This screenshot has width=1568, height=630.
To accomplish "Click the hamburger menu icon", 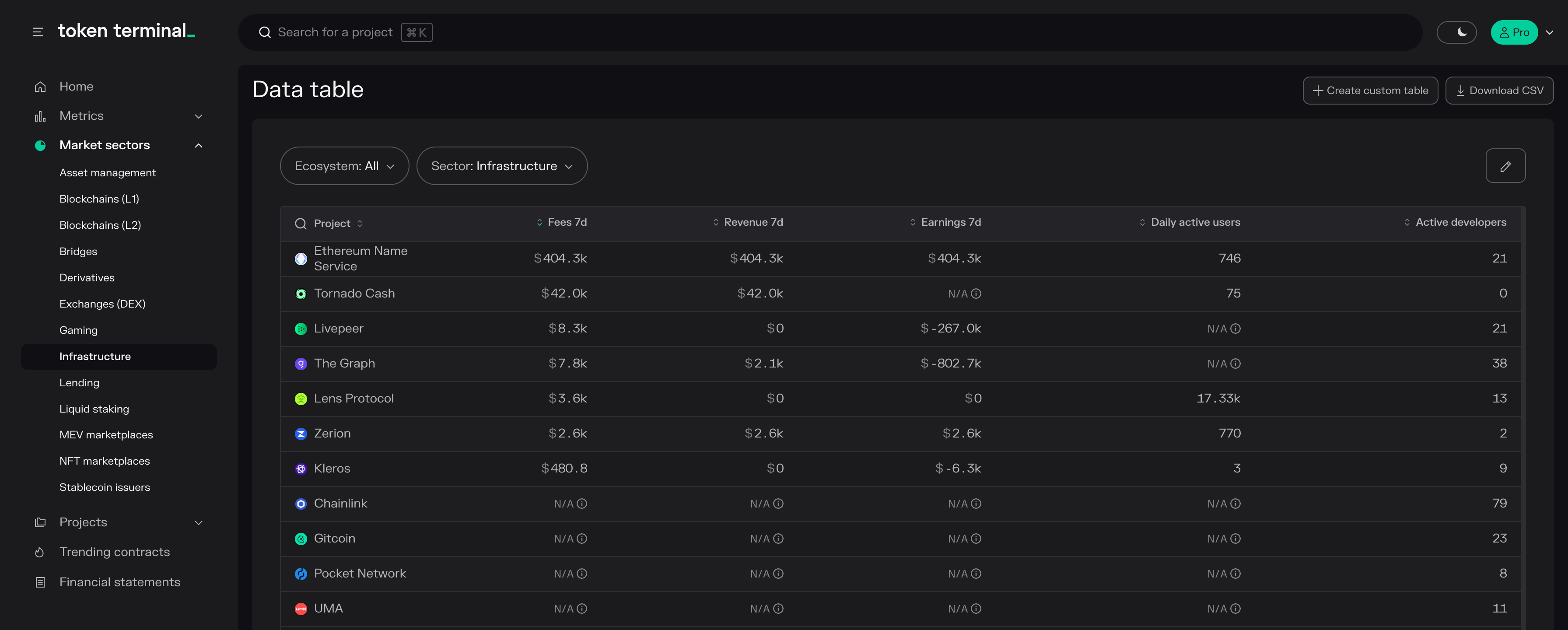I will [x=38, y=32].
